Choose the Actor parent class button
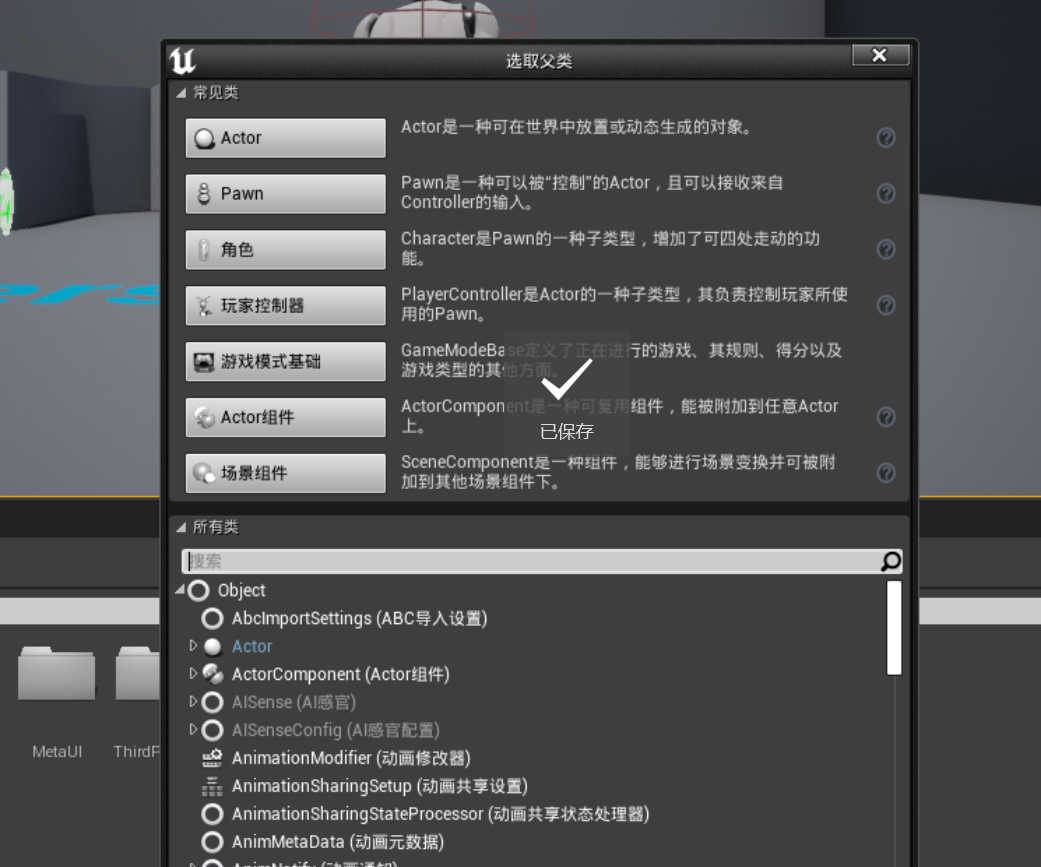Viewport: 1041px width, 867px height. (285, 138)
